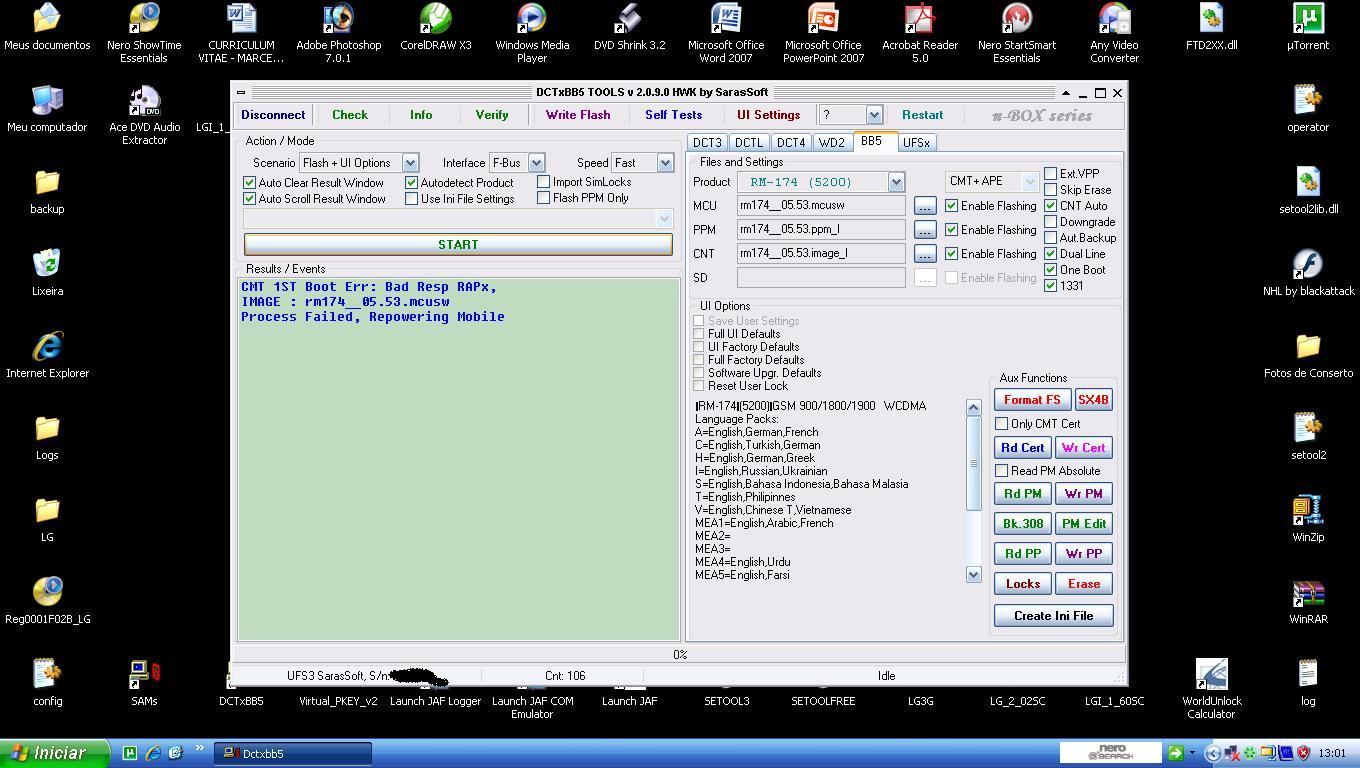Open the ? dropdown in the toolbar
1360x768 pixels.
874,115
